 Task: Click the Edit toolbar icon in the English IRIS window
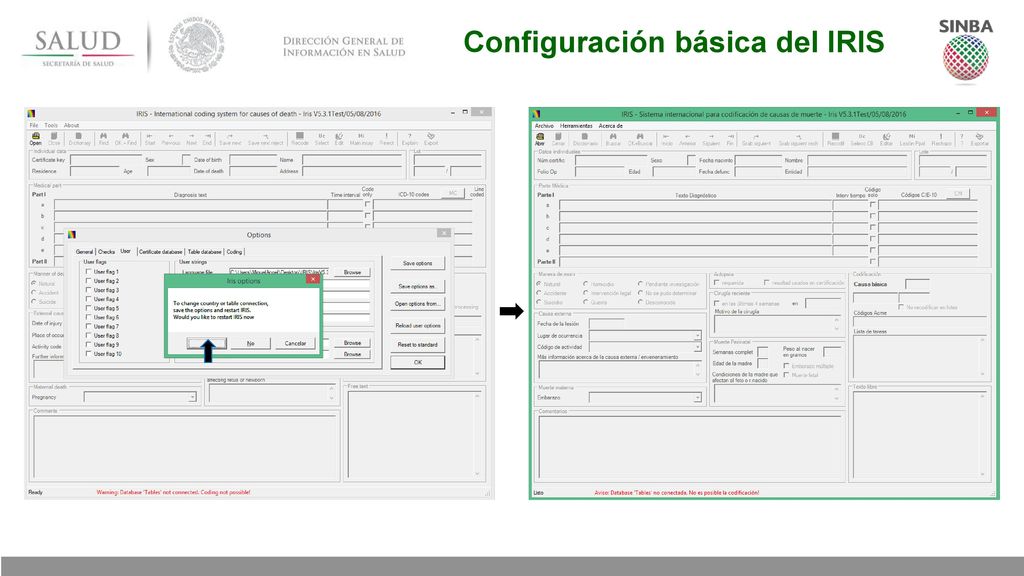(x=339, y=138)
